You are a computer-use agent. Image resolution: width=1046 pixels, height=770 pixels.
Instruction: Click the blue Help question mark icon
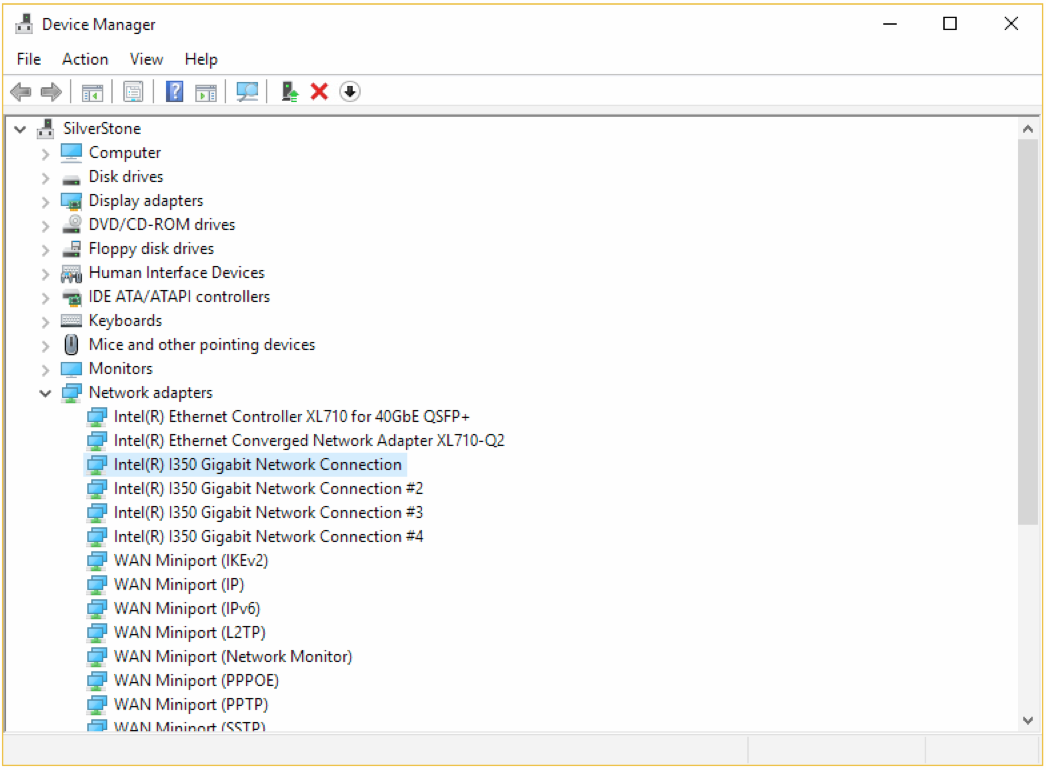coord(175,91)
